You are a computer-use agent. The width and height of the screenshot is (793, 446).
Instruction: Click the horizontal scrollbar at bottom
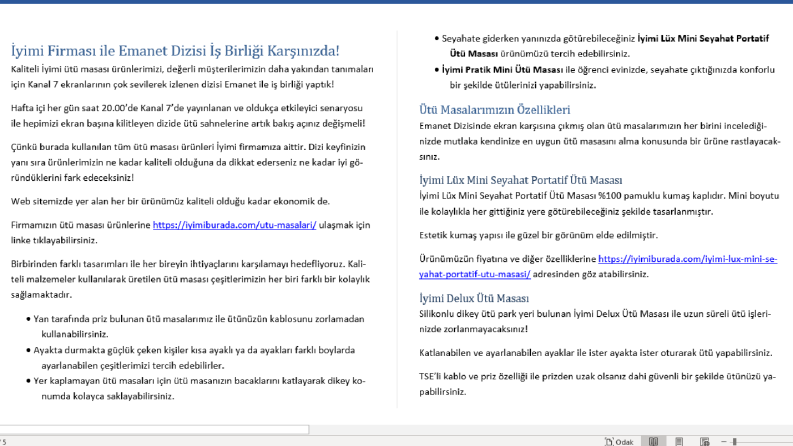[154, 429]
